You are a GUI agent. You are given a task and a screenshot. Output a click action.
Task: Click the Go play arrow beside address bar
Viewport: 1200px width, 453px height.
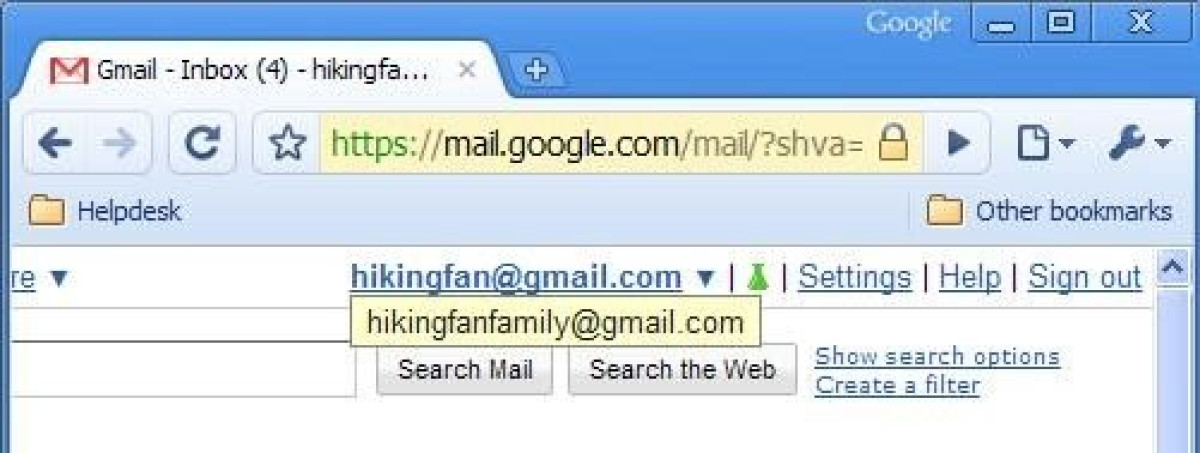click(958, 144)
